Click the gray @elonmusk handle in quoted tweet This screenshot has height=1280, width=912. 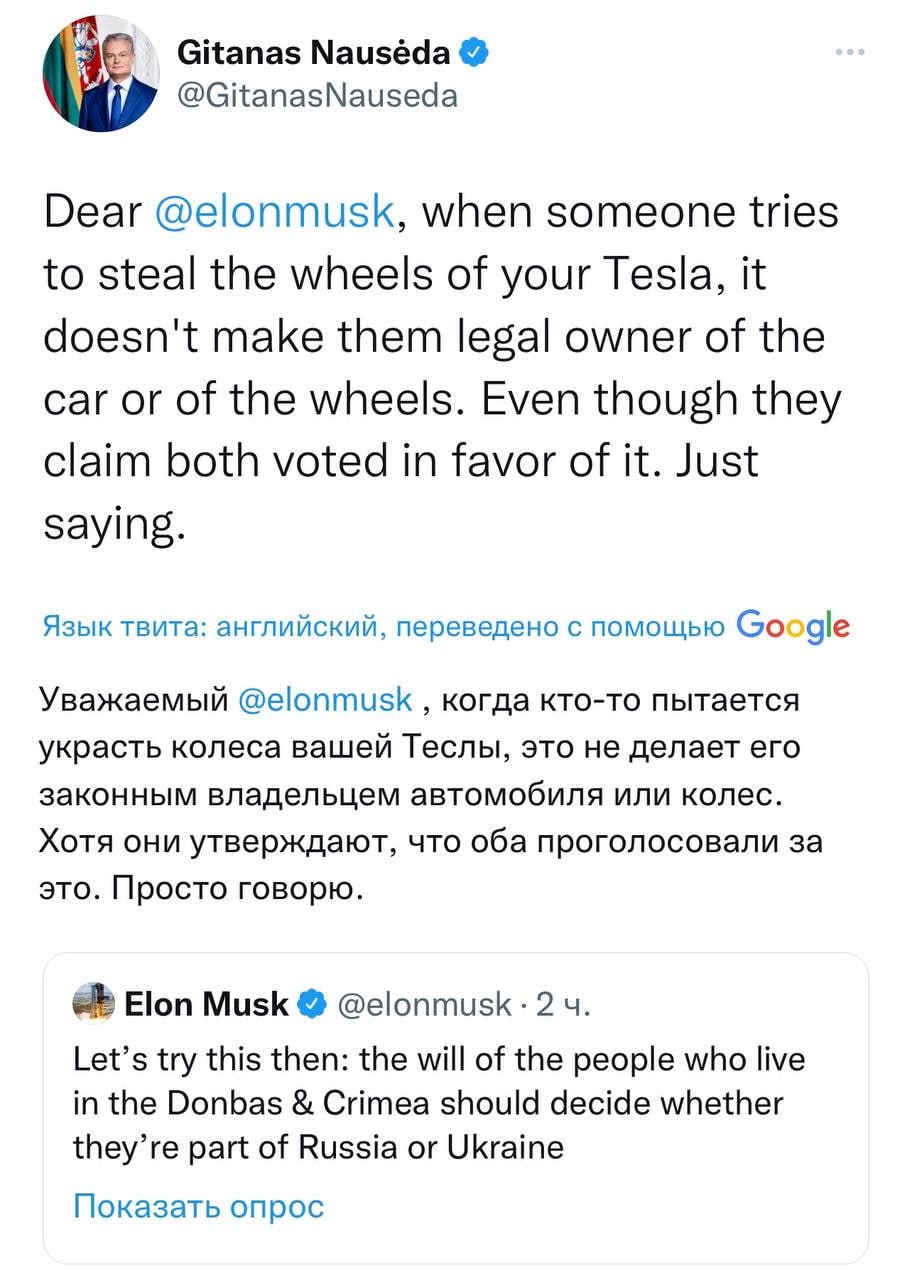[x=425, y=1003]
